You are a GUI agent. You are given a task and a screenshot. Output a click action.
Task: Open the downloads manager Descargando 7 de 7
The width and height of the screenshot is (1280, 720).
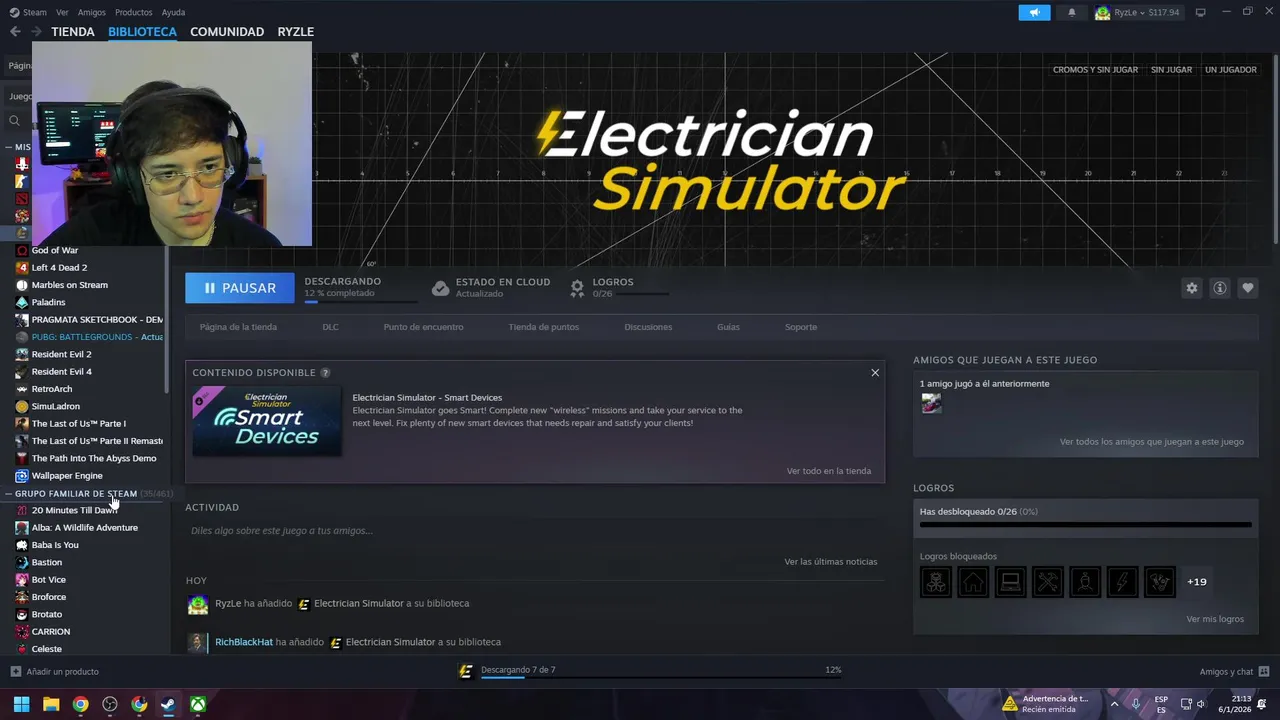point(650,671)
